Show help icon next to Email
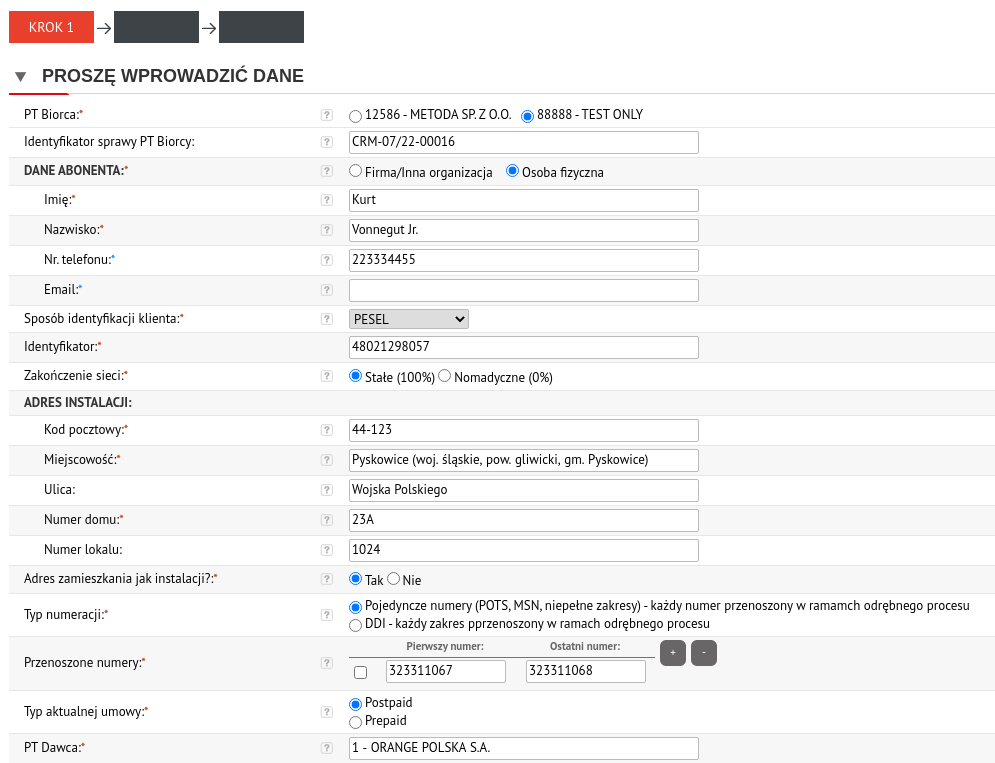Screen dimensions: 995x763 pos(327,290)
